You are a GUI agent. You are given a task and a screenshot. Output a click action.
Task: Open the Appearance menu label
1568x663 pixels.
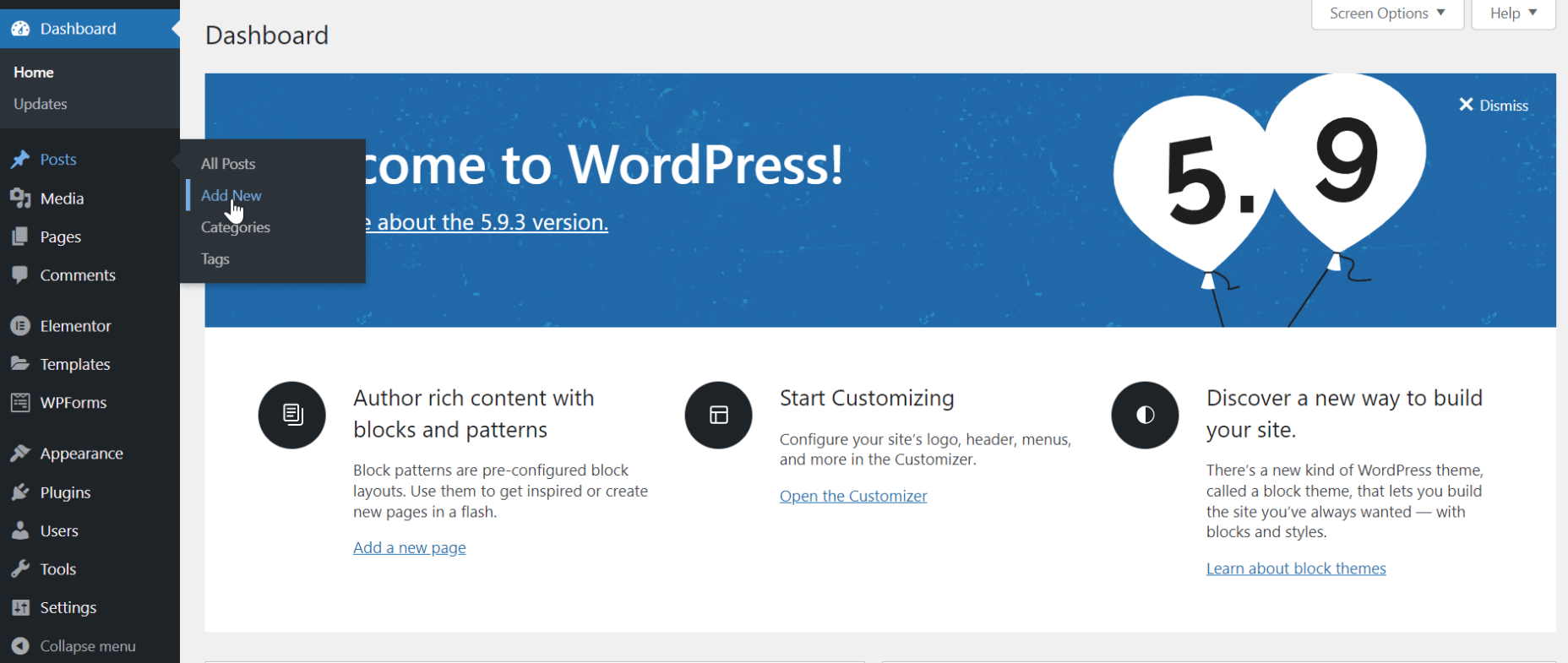pyautogui.click(x=82, y=454)
